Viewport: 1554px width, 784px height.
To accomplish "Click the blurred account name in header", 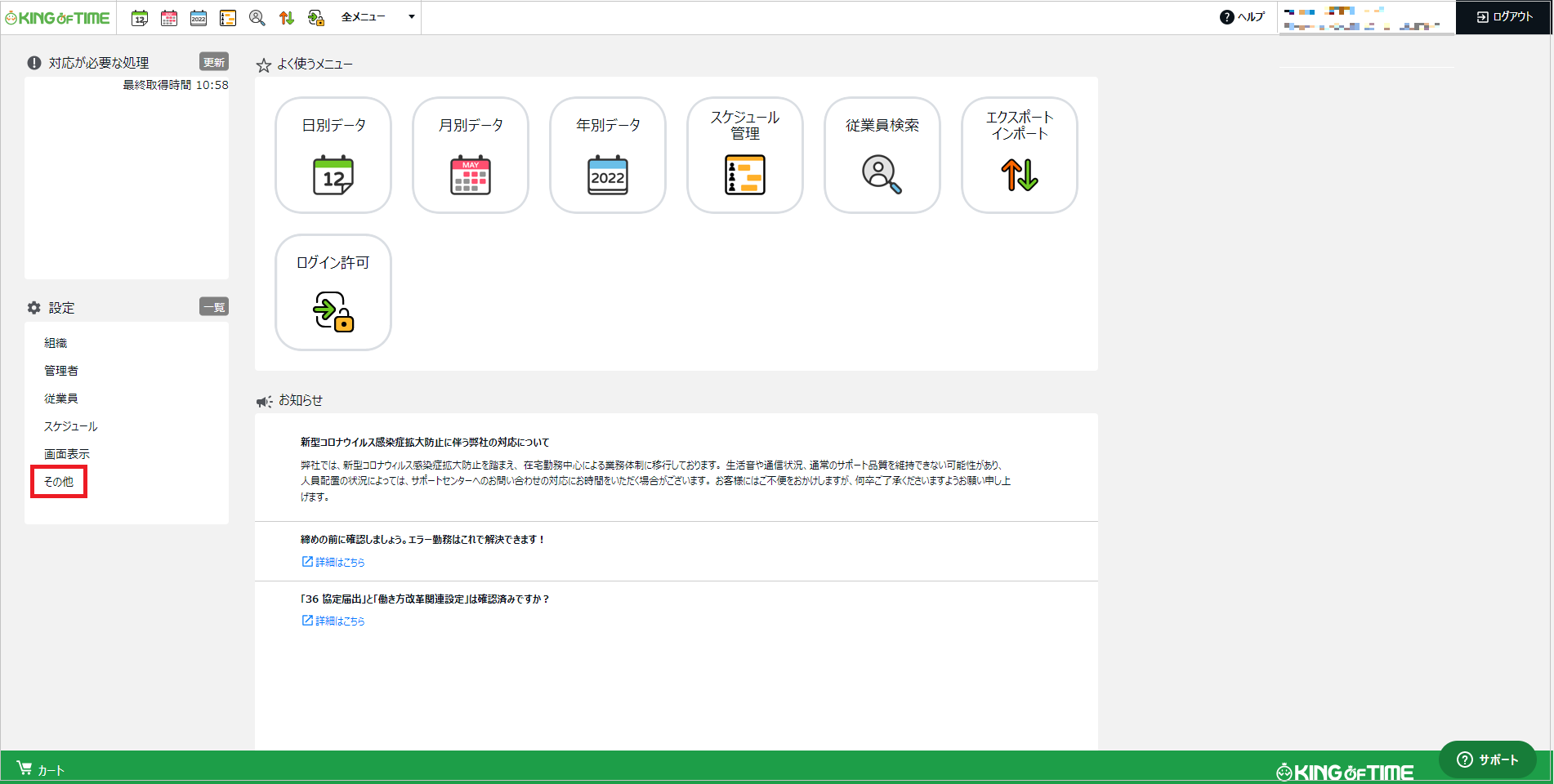I will [1363, 18].
